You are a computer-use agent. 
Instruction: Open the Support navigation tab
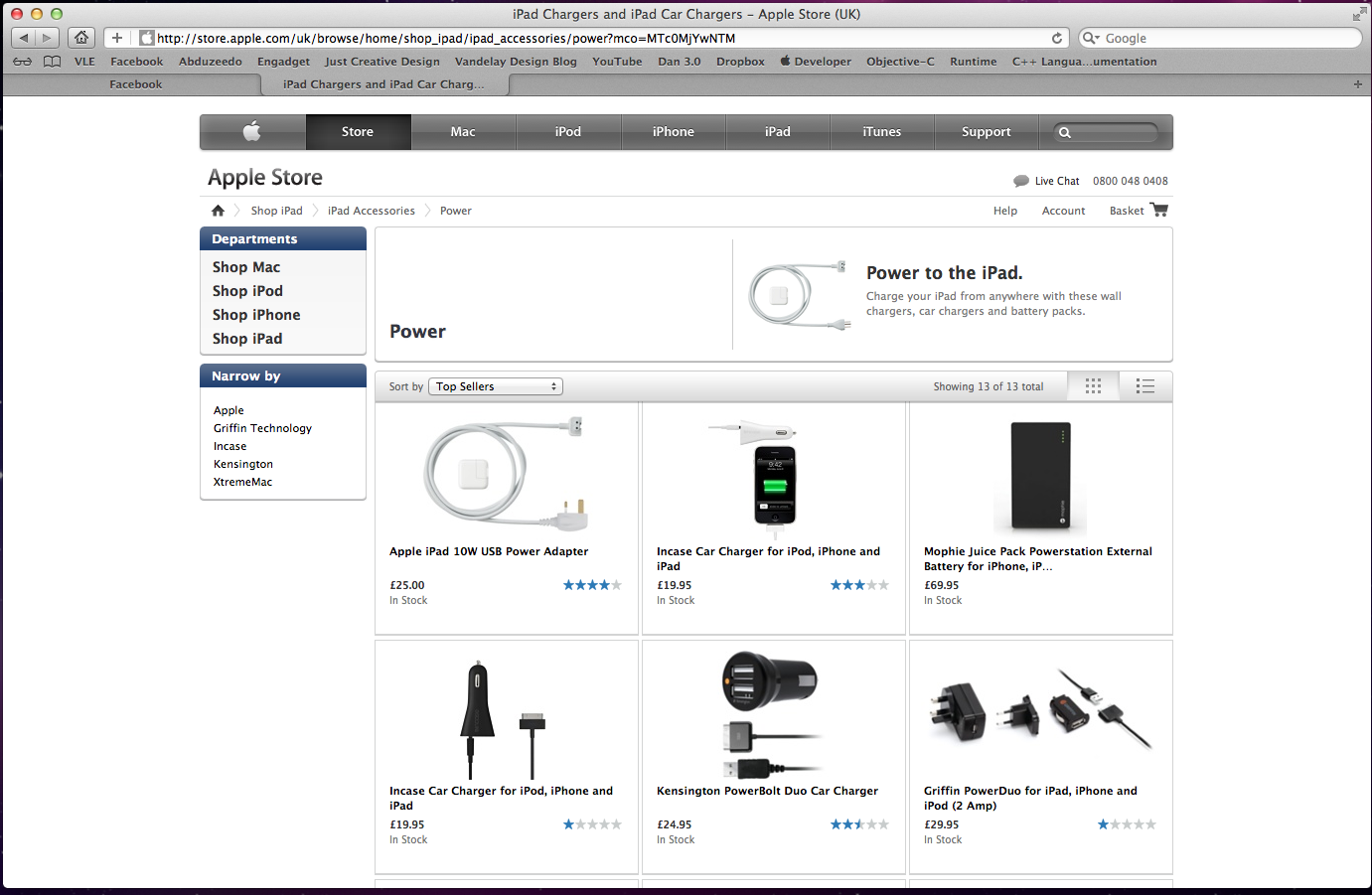pyautogui.click(x=987, y=131)
